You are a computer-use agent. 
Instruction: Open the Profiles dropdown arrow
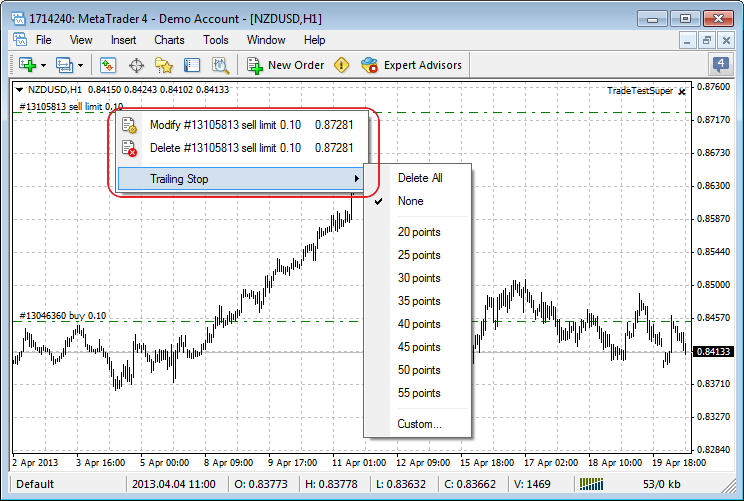coord(81,65)
